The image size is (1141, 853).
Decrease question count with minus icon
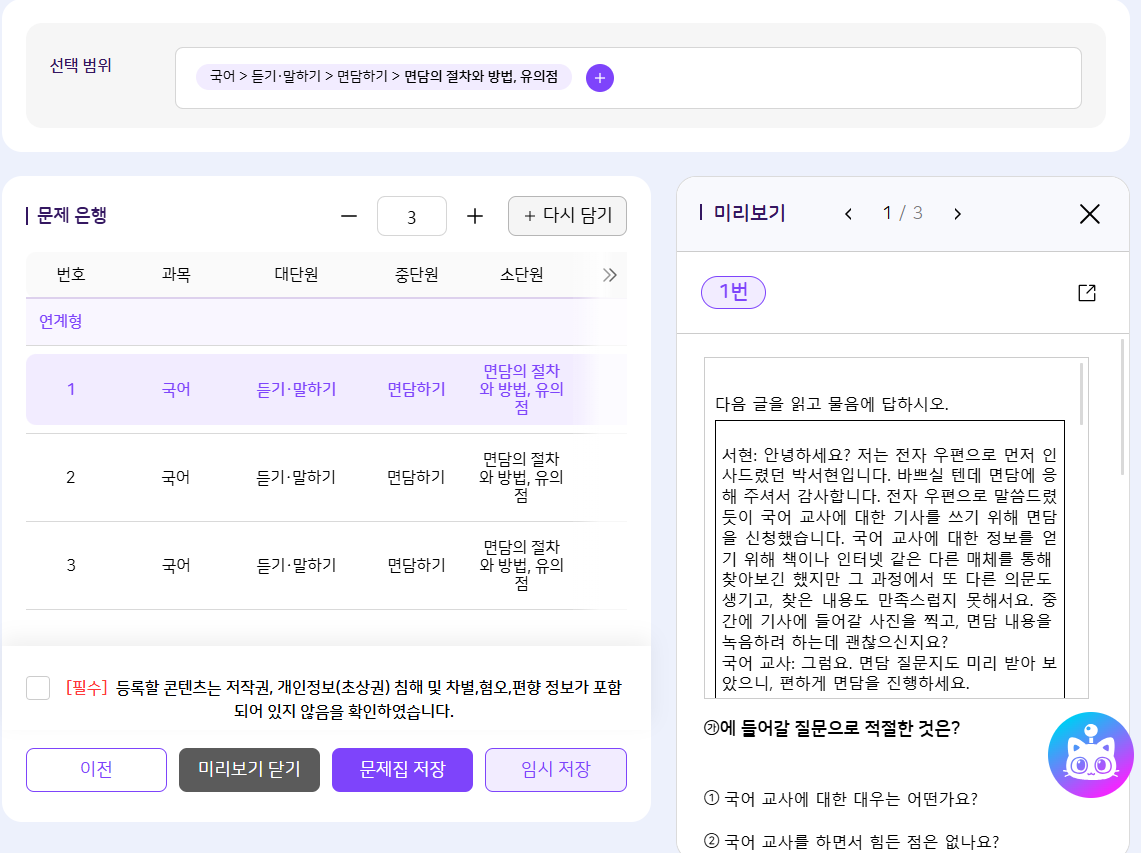click(349, 216)
